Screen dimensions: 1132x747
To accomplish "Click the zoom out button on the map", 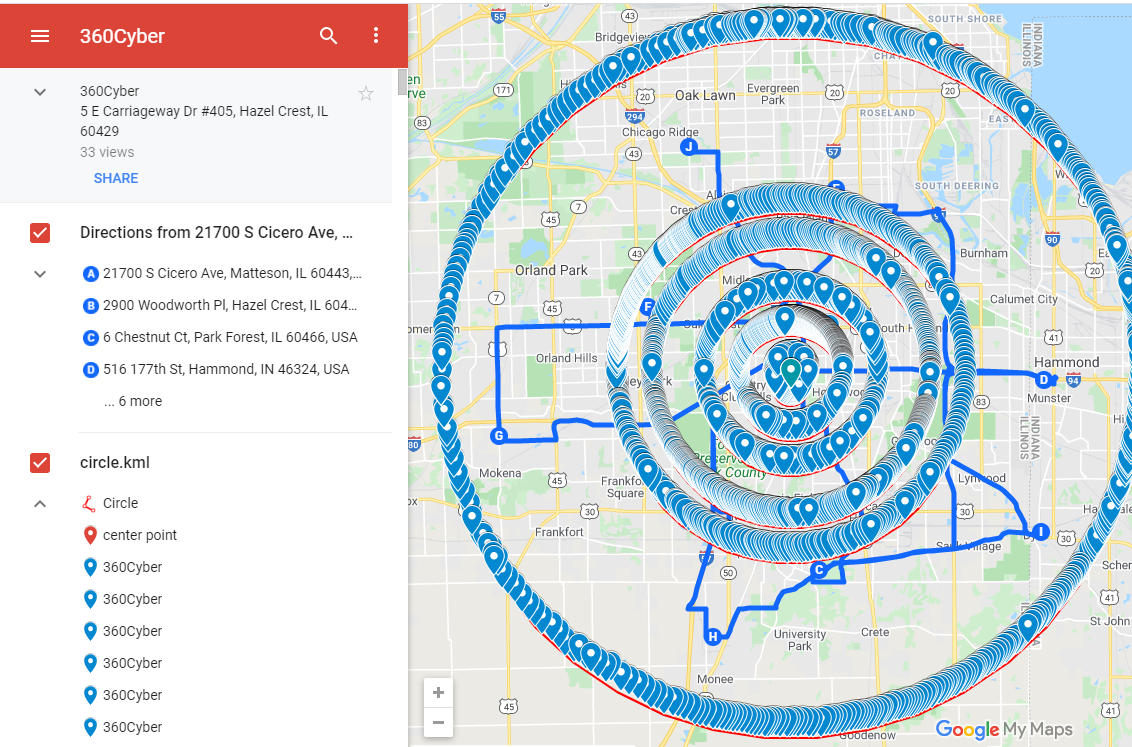I will tap(438, 722).
